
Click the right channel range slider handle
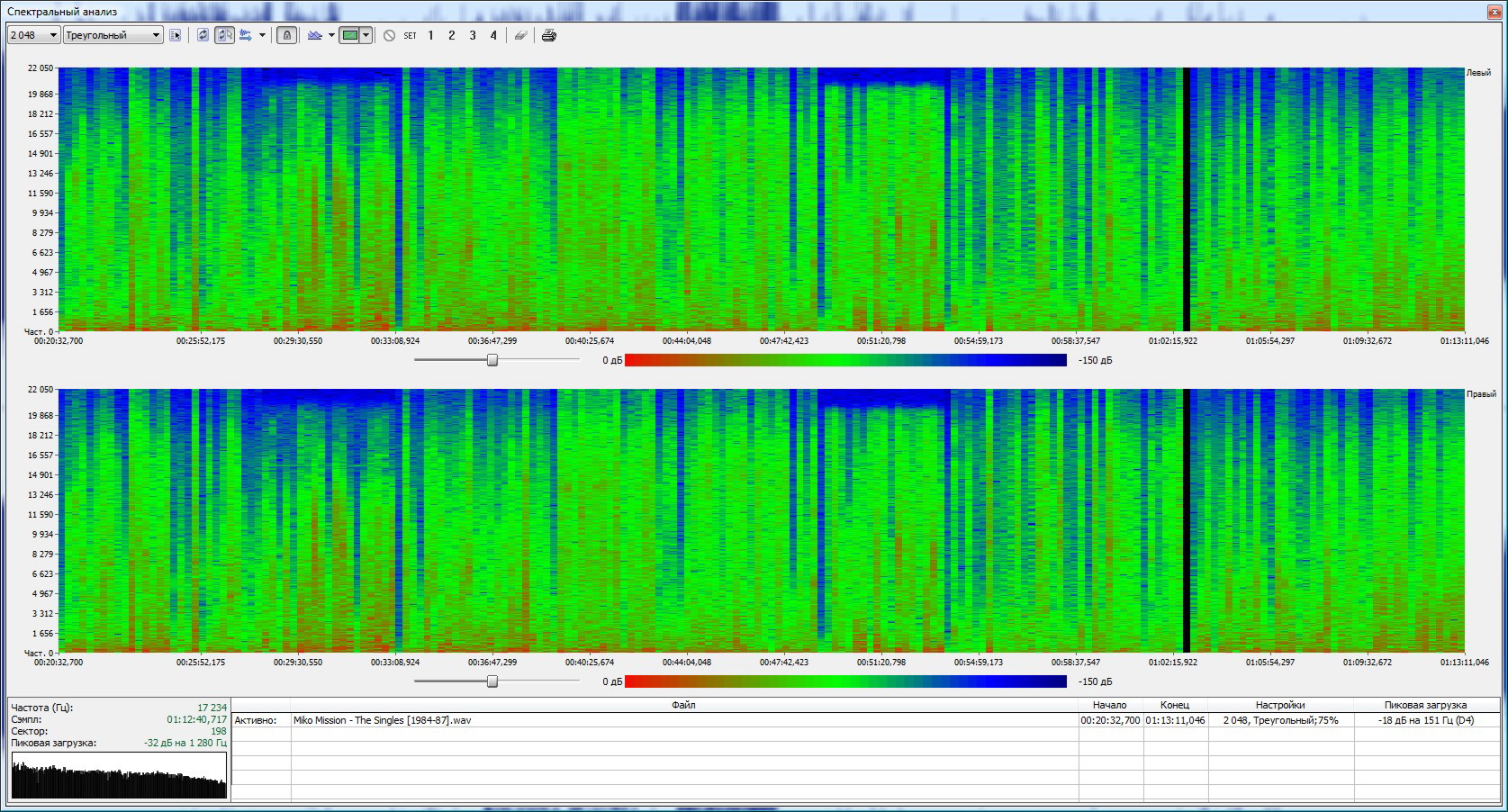pyautogui.click(x=492, y=681)
